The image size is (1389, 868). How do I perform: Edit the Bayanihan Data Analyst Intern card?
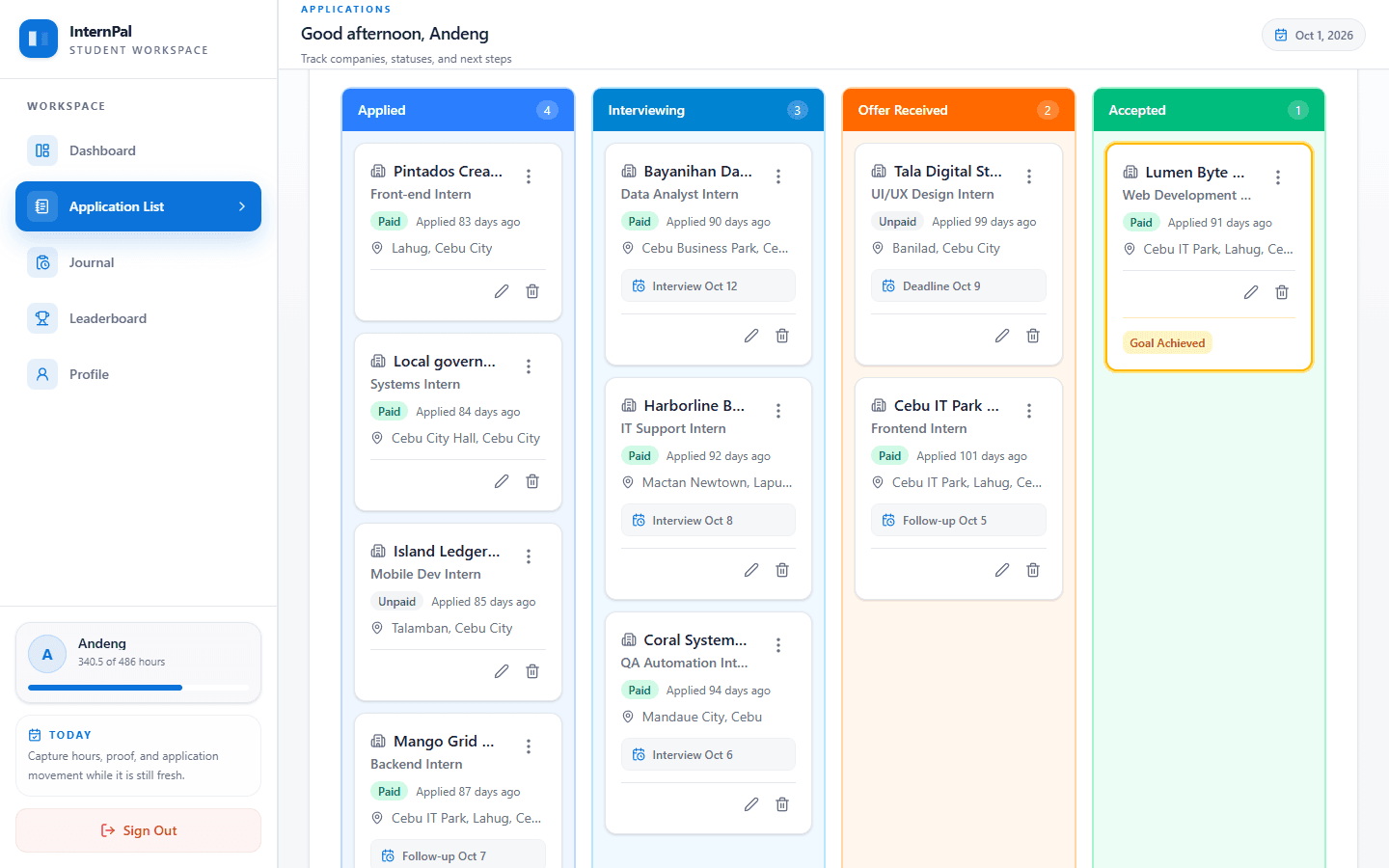click(x=751, y=336)
